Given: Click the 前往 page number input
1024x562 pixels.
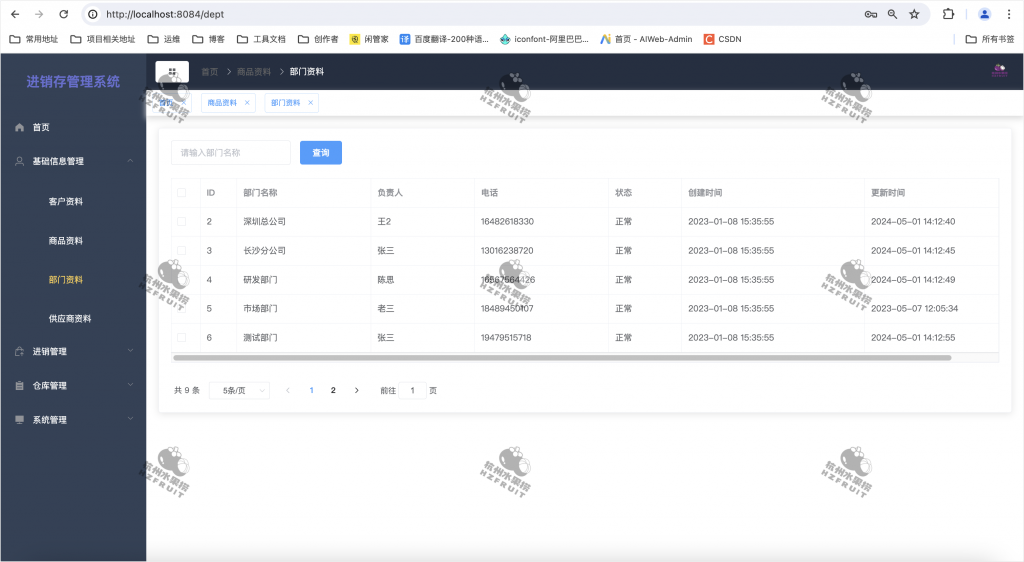Looking at the screenshot, I should [413, 390].
